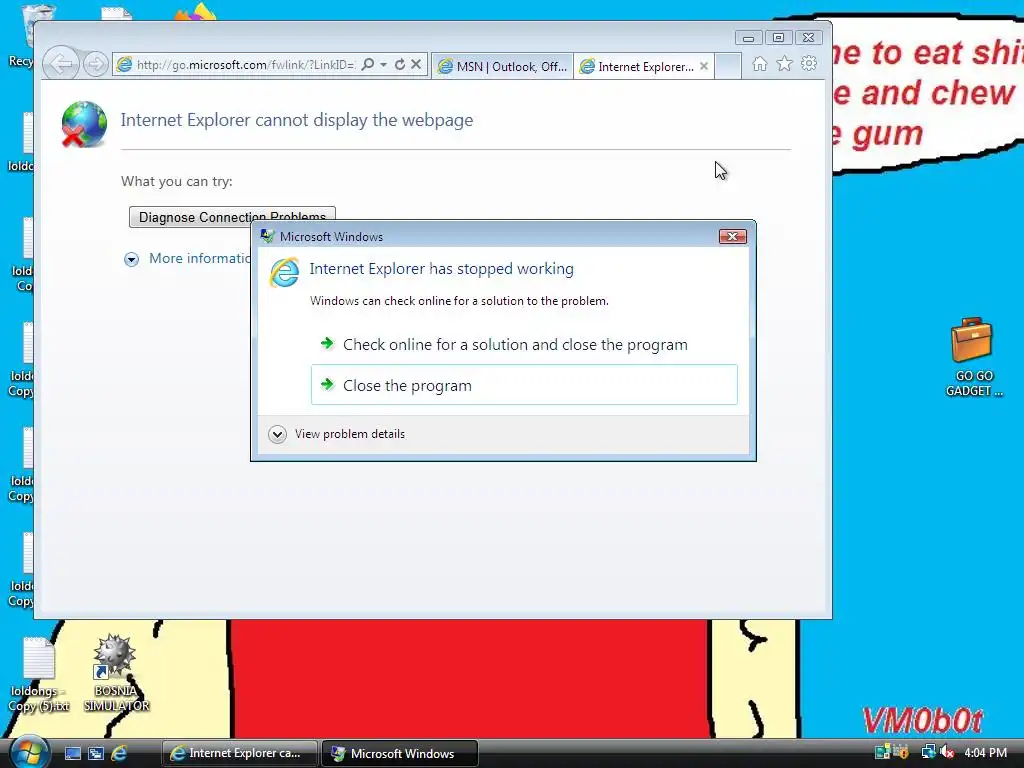Click the search magnifier in address bar
This screenshot has width=1024, height=768.
click(368, 64)
